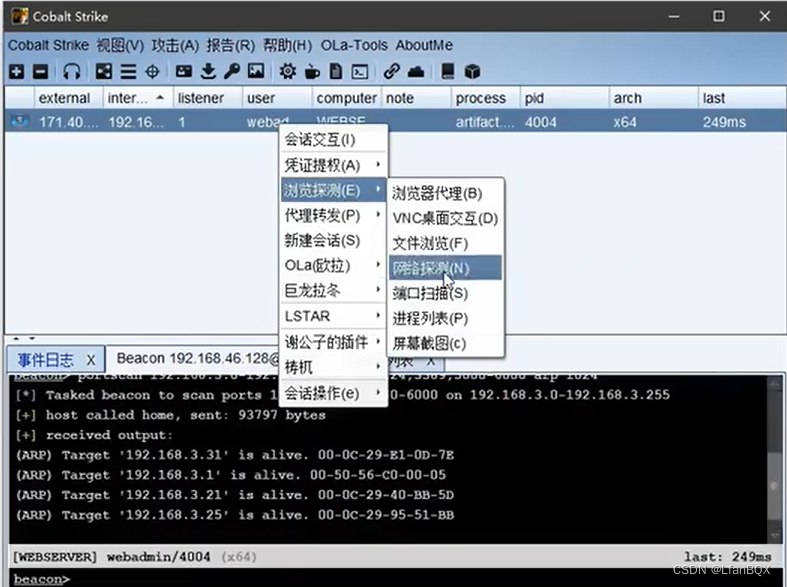This screenshot has height=587, width=787.
Task: Click the Connect to team server plus icon
Action: pyautogui.click(x=16, y=72)
